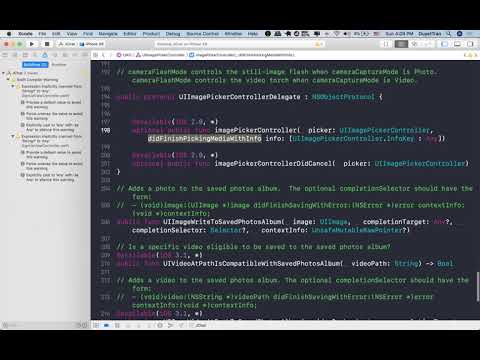The image size is (480, 360).
Task: Click UIImagePickerController in jump bar
Action: 161,55
